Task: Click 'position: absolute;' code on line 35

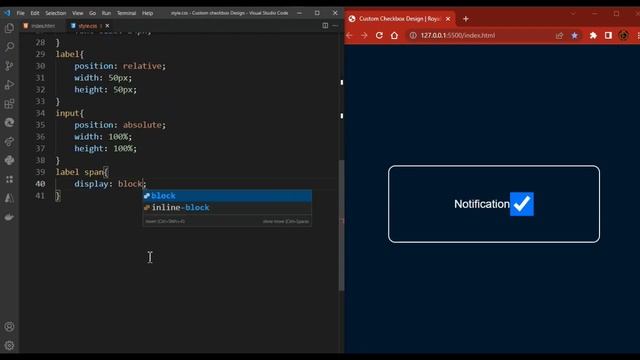Action: (120, 125)
